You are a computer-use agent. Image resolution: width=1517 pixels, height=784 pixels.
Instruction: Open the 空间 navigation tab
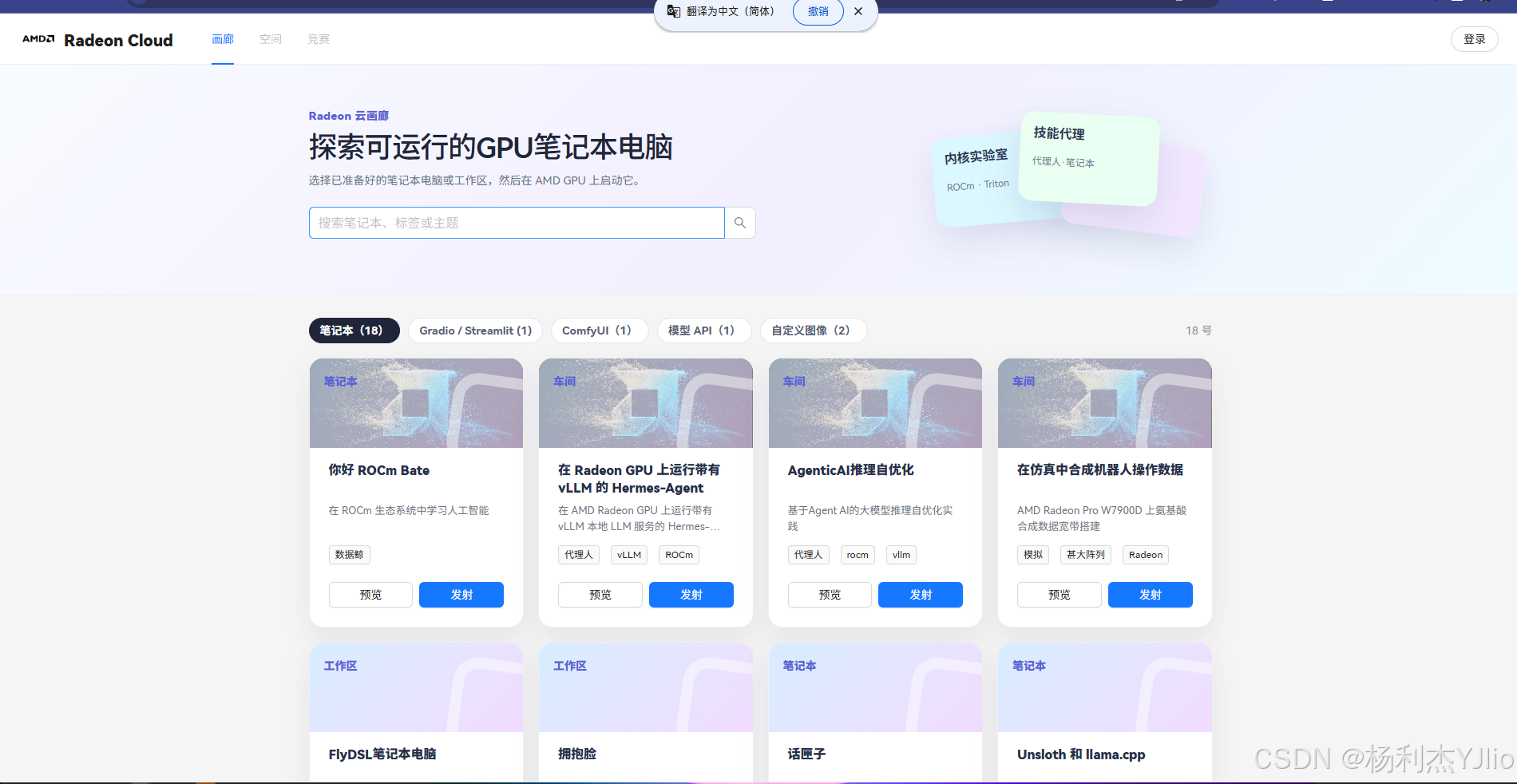click(x=271, y=39)
